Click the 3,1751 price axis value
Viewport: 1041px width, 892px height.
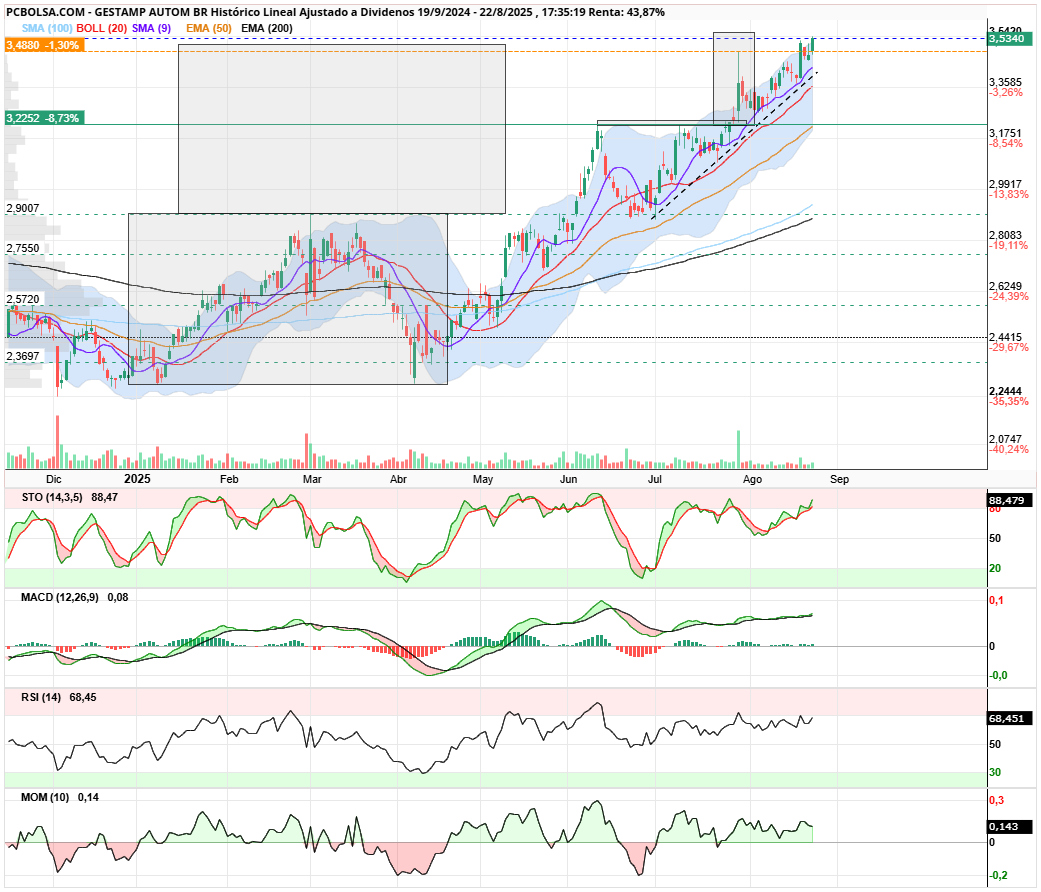pos(1005,133)
